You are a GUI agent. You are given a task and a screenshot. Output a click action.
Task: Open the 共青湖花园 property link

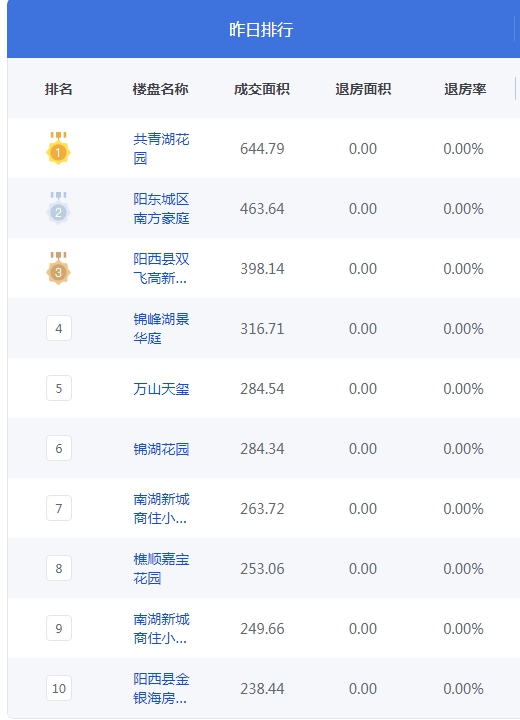[161, 148]
